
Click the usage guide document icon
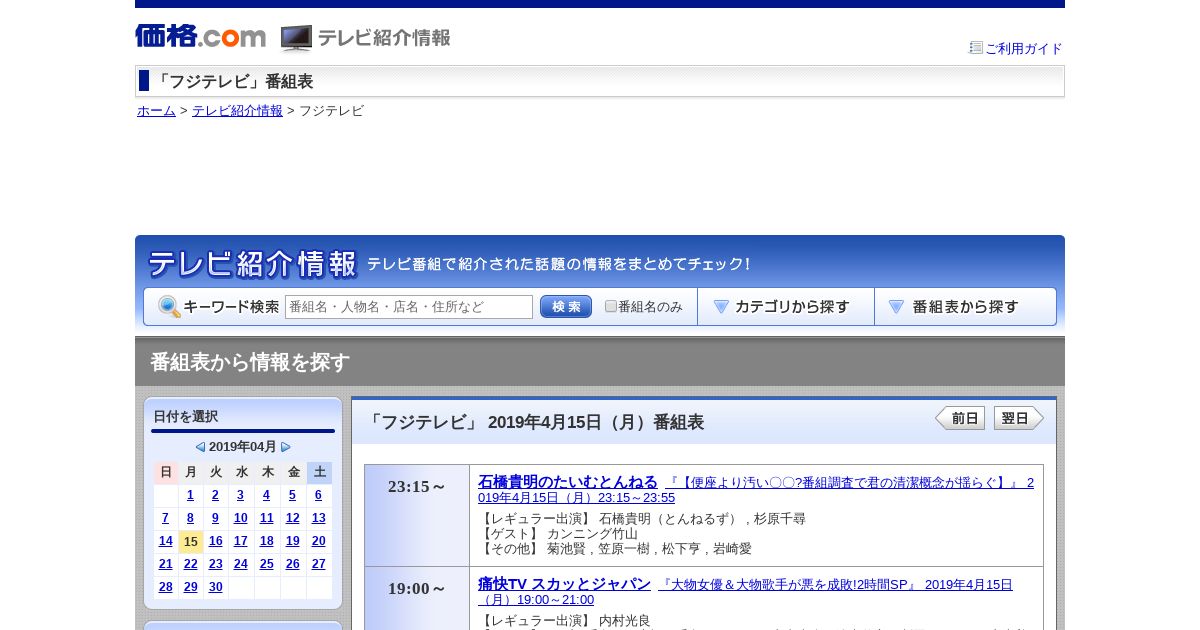pos(976,47)
